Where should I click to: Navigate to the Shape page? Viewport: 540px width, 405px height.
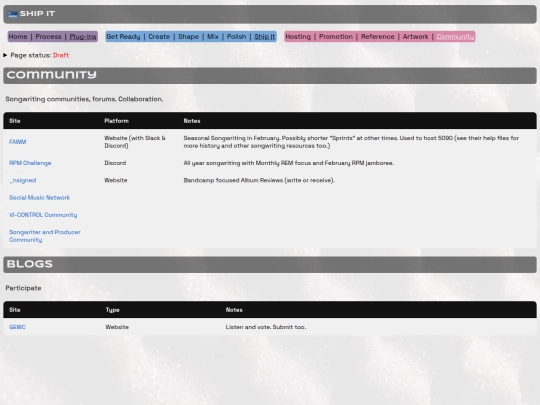point(188,37)
